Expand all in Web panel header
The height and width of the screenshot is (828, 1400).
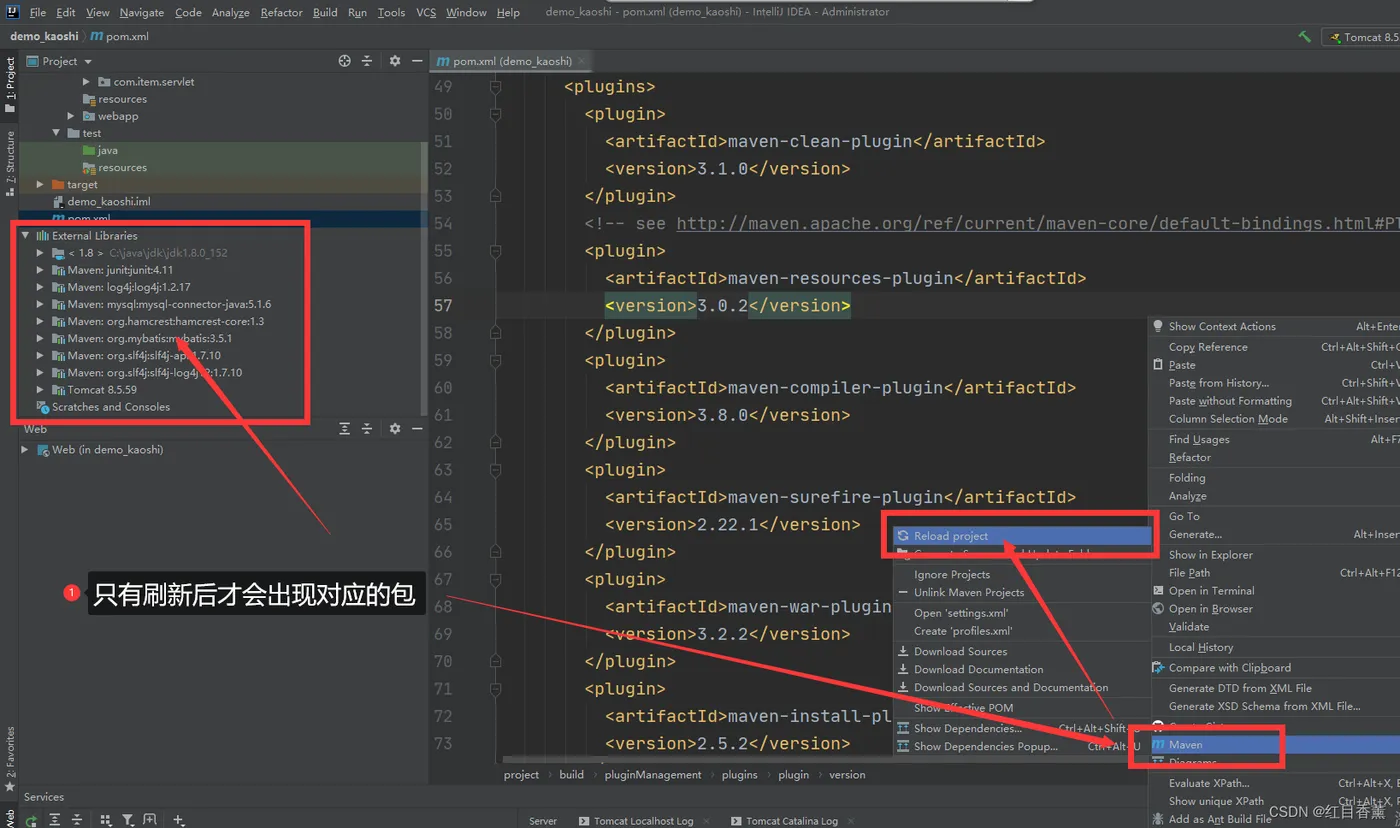coord(345,428)
